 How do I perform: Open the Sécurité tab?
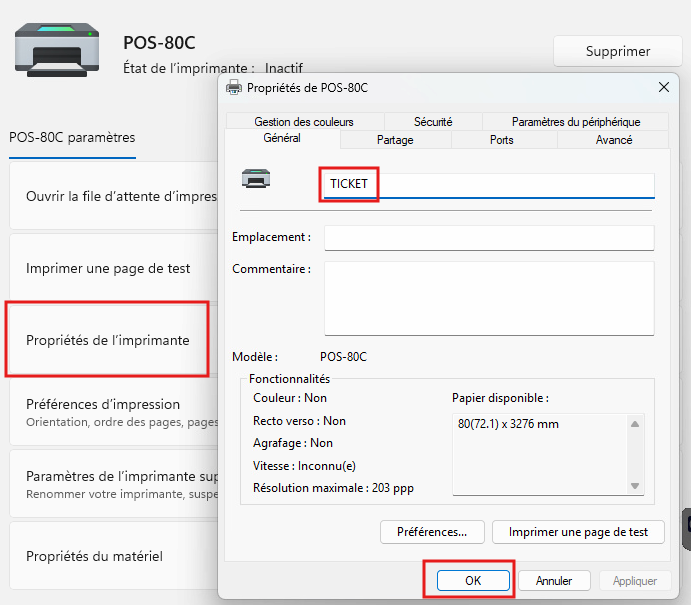pyautogui.click(x=432, y=122)
